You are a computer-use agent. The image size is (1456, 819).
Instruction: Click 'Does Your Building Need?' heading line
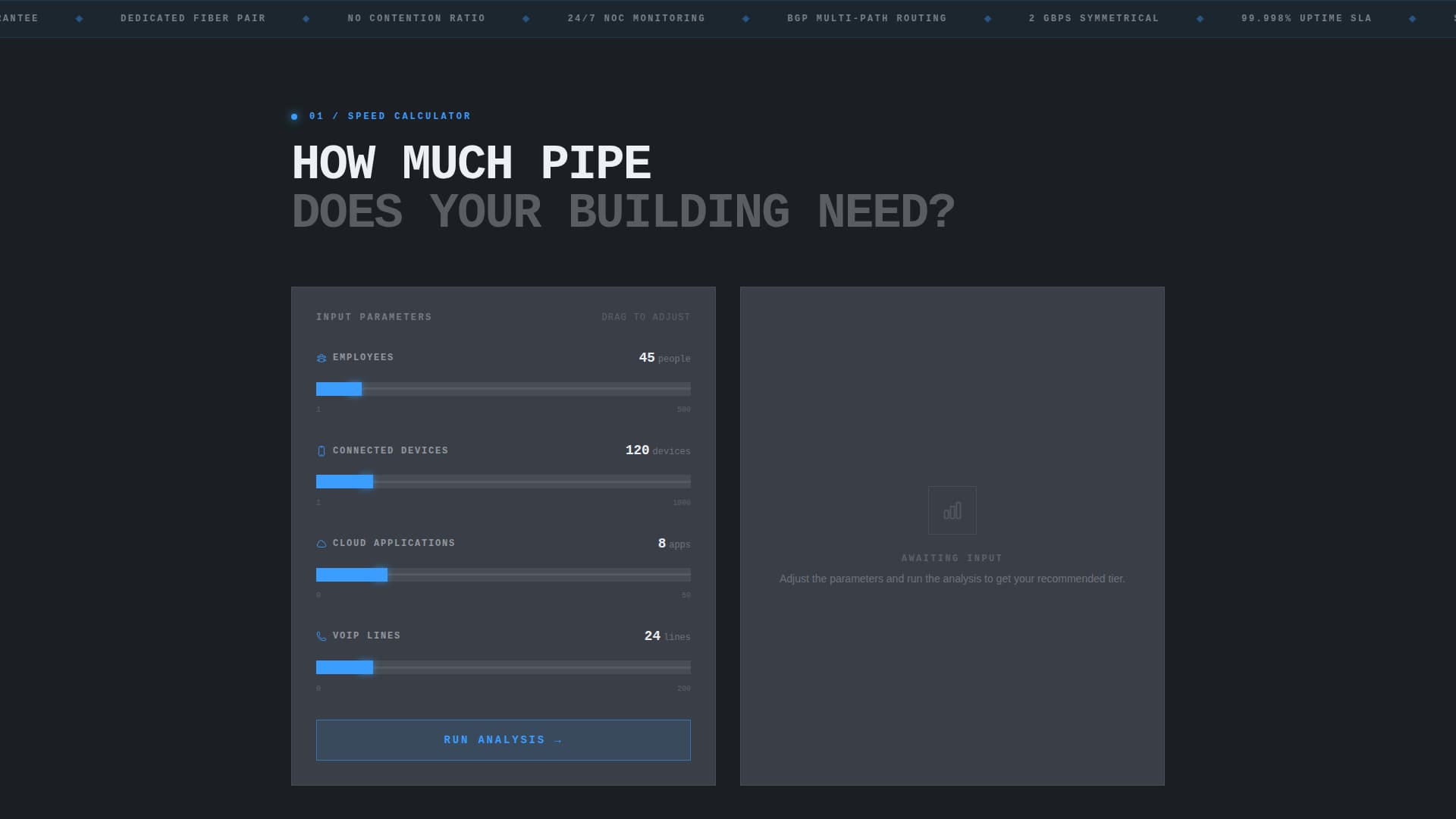pos(623,212)
